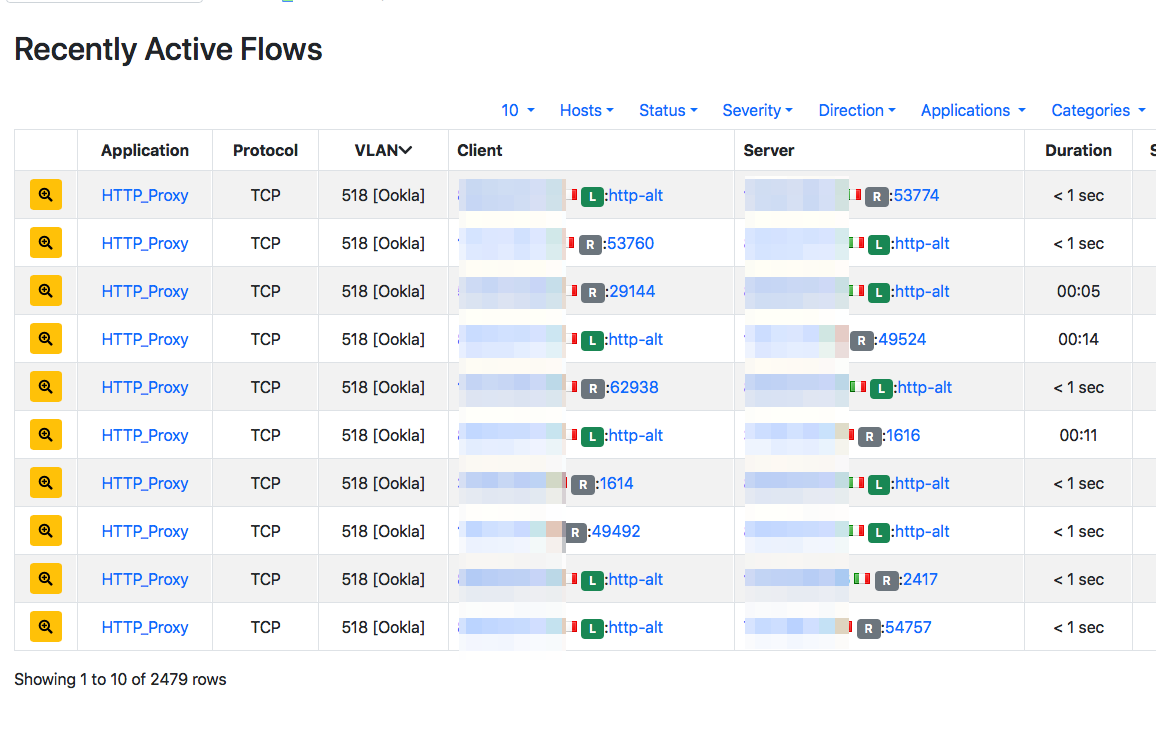This screenshot has width=1156, height=732.
Task: Click http-alt server link in 53760 row
Action: coord(922,243)
